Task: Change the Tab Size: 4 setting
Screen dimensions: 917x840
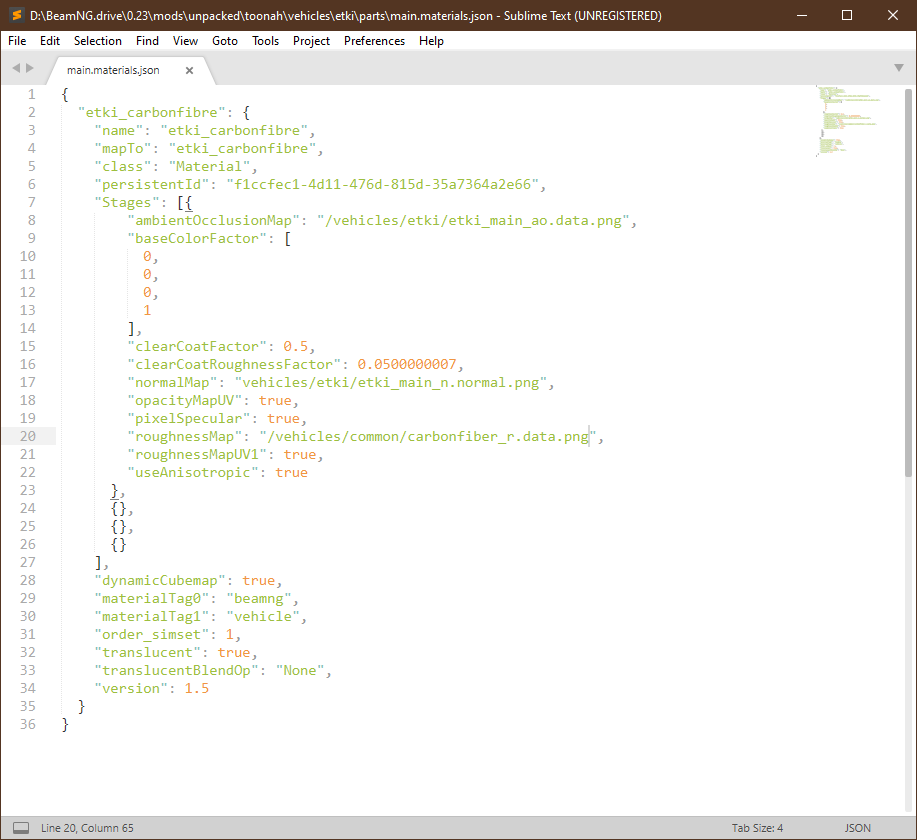Action: coord(757,828)
